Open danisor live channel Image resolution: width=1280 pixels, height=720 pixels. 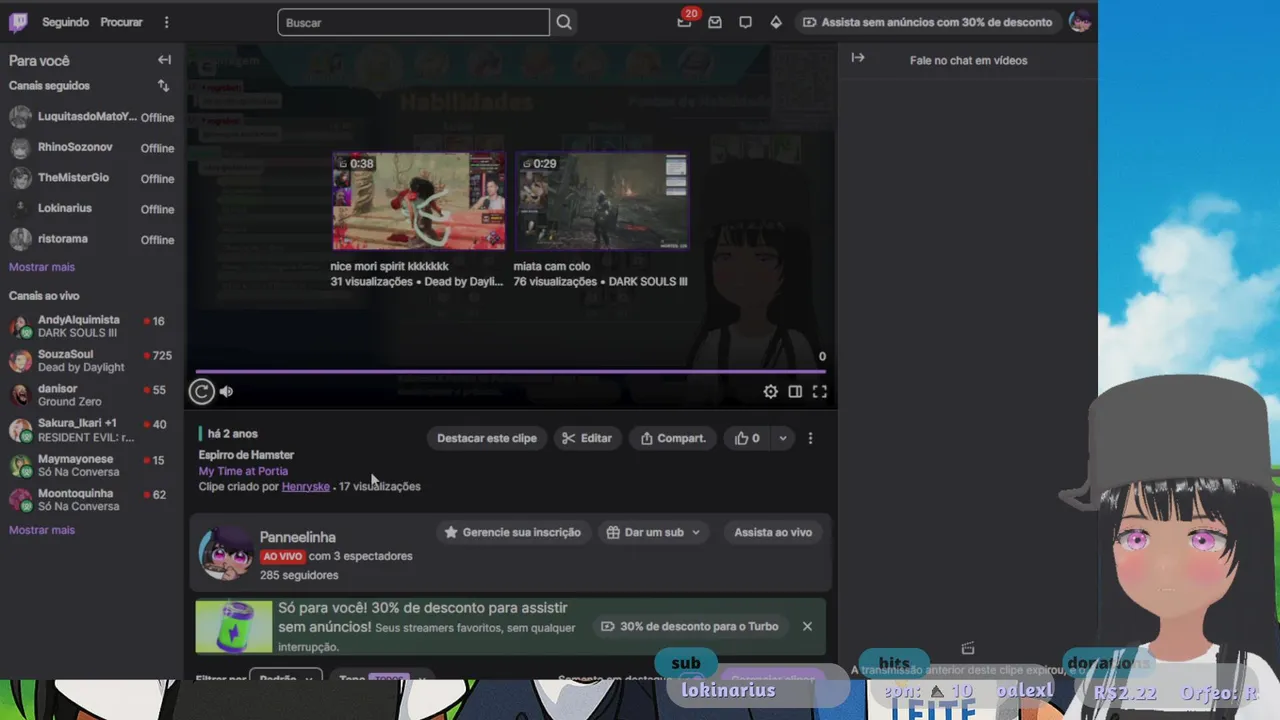tap(92, 395)
